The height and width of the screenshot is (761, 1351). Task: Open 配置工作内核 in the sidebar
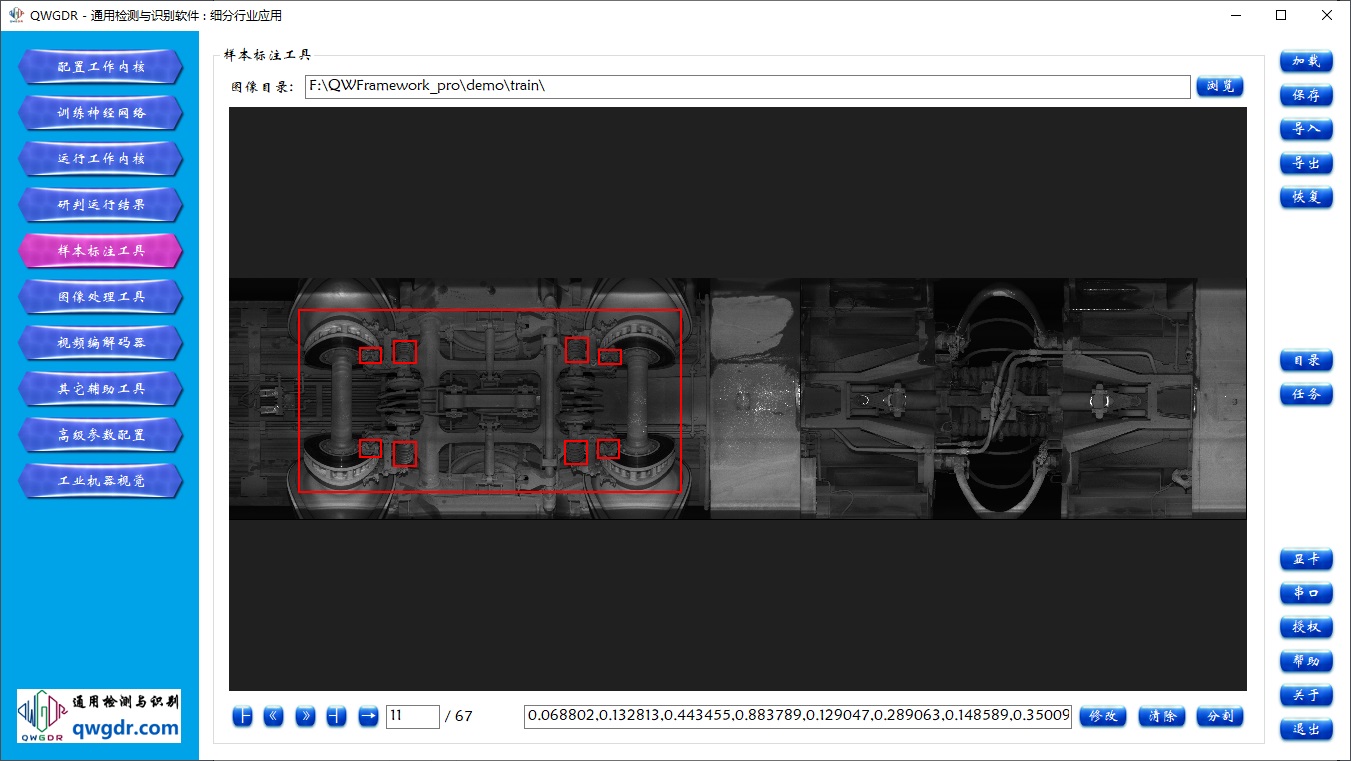click(x=100, y=67)
